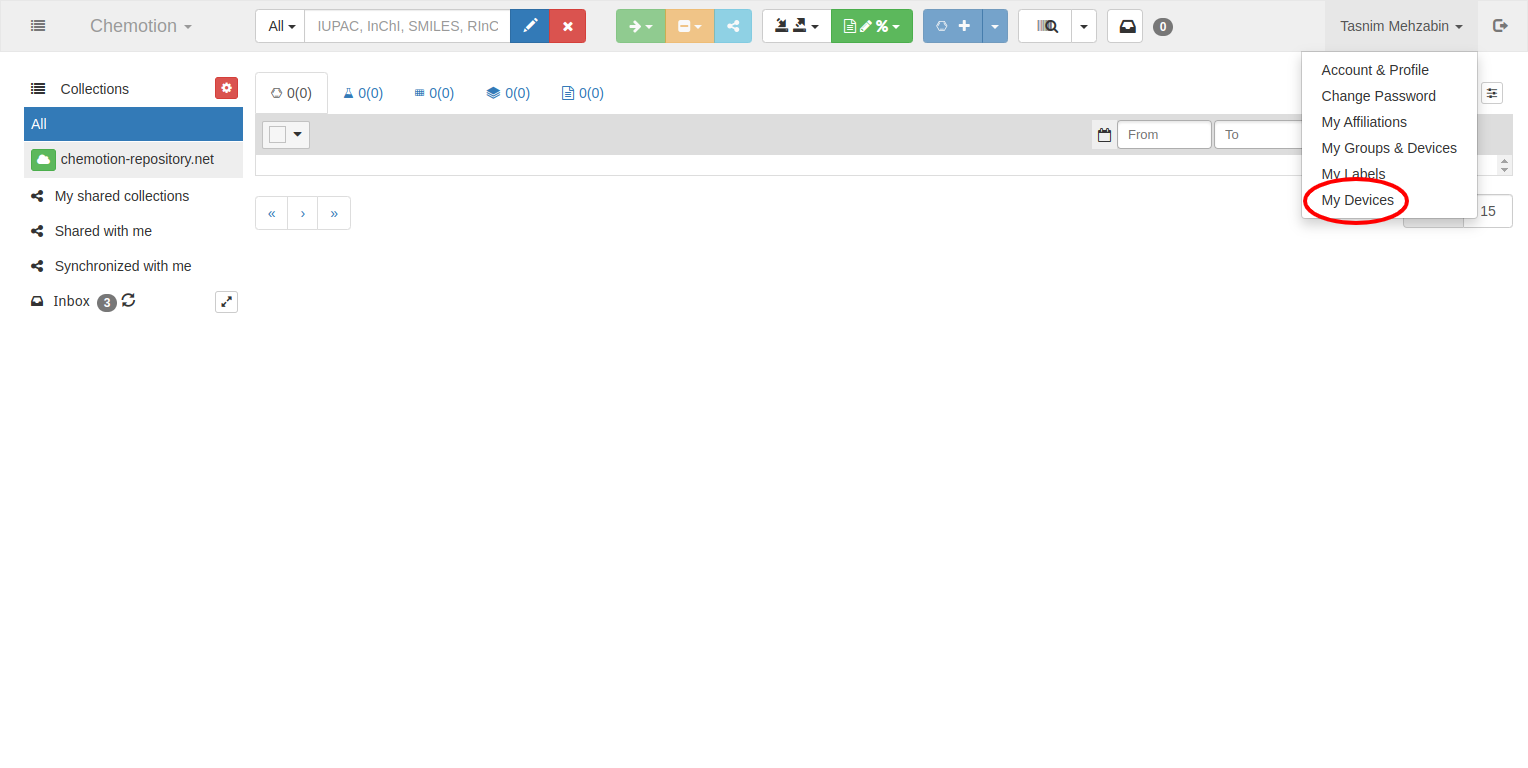Click the inbox tray icon in the top bar
The image size is (1528, 768).
point(1126,26)
